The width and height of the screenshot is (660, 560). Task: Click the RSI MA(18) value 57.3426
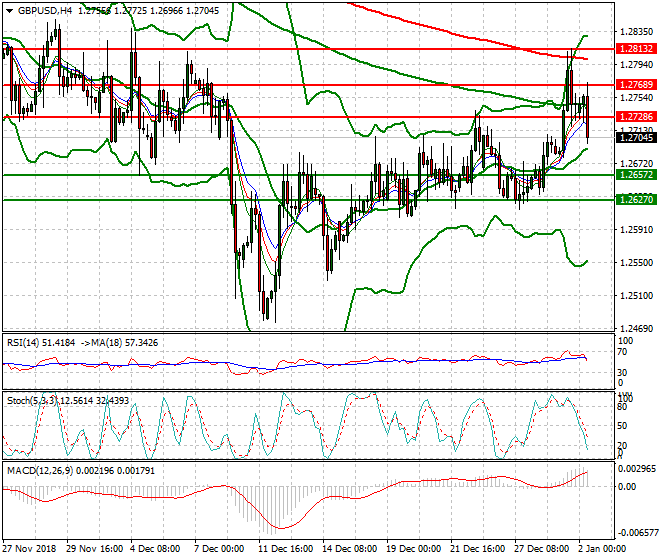[142, 343]
